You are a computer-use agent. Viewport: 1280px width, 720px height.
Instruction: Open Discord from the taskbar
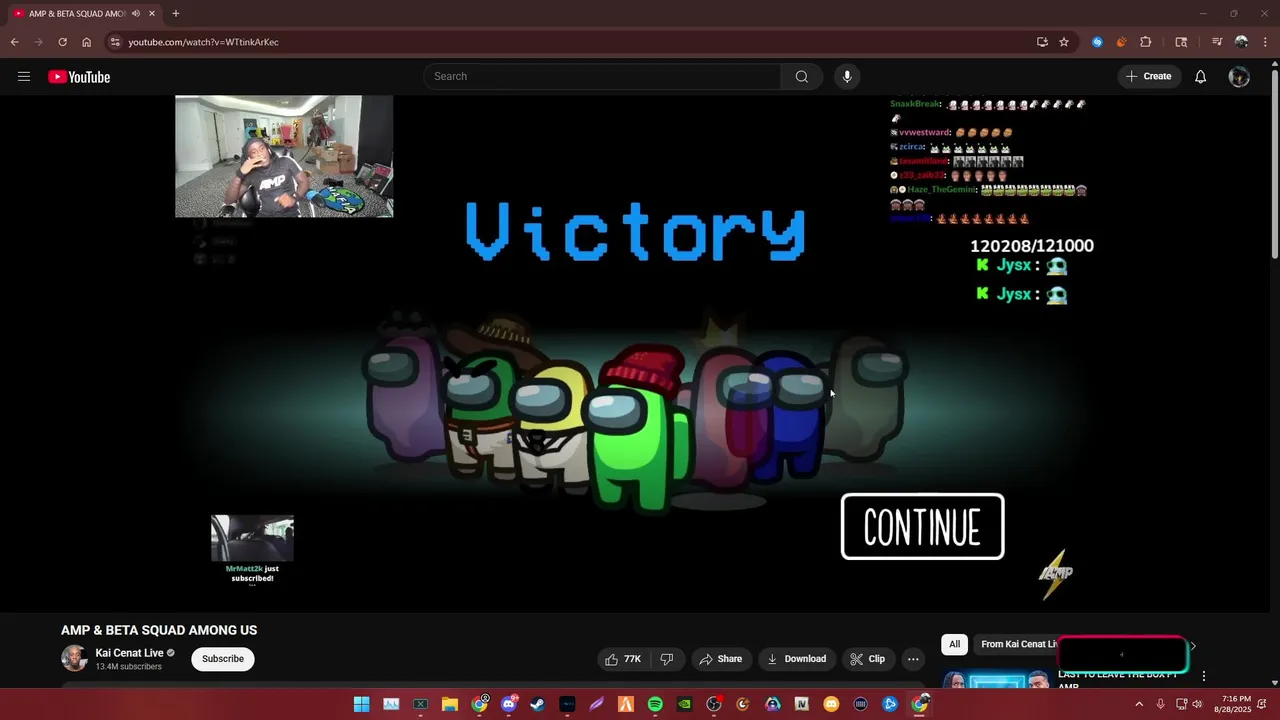509,704
